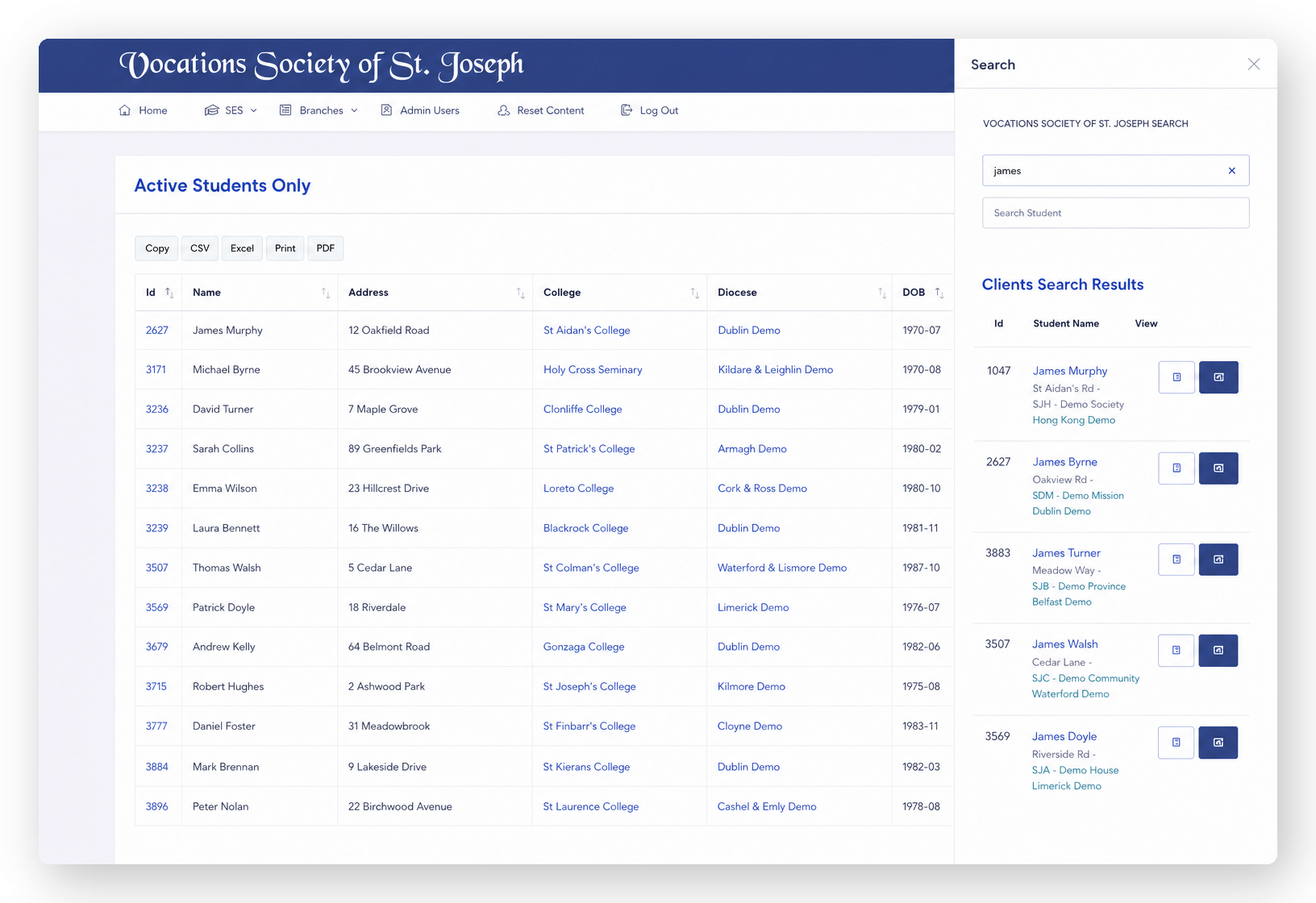The image size is (1316, 903).
Task: Open James Turner search result name
Action: [1066, 553]
